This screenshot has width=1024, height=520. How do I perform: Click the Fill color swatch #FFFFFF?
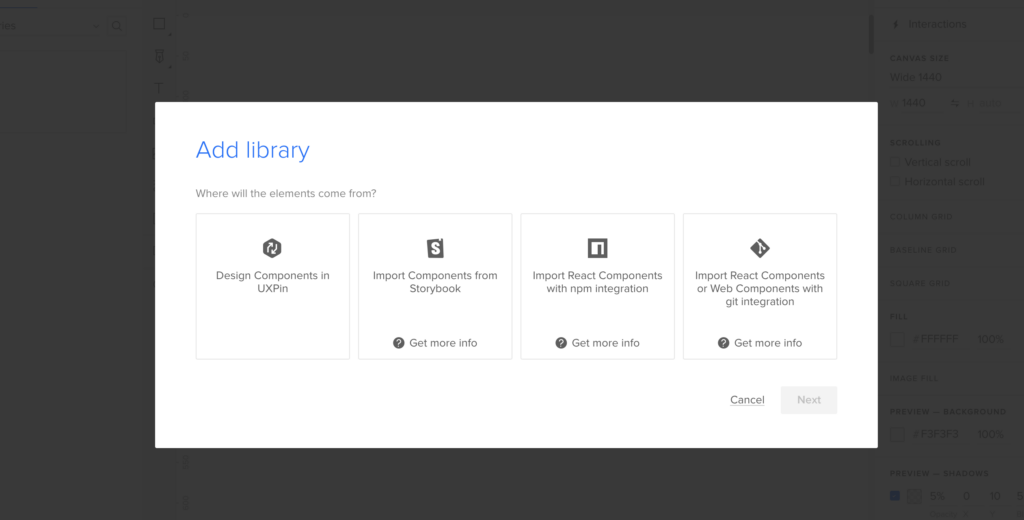coord(897,340)
